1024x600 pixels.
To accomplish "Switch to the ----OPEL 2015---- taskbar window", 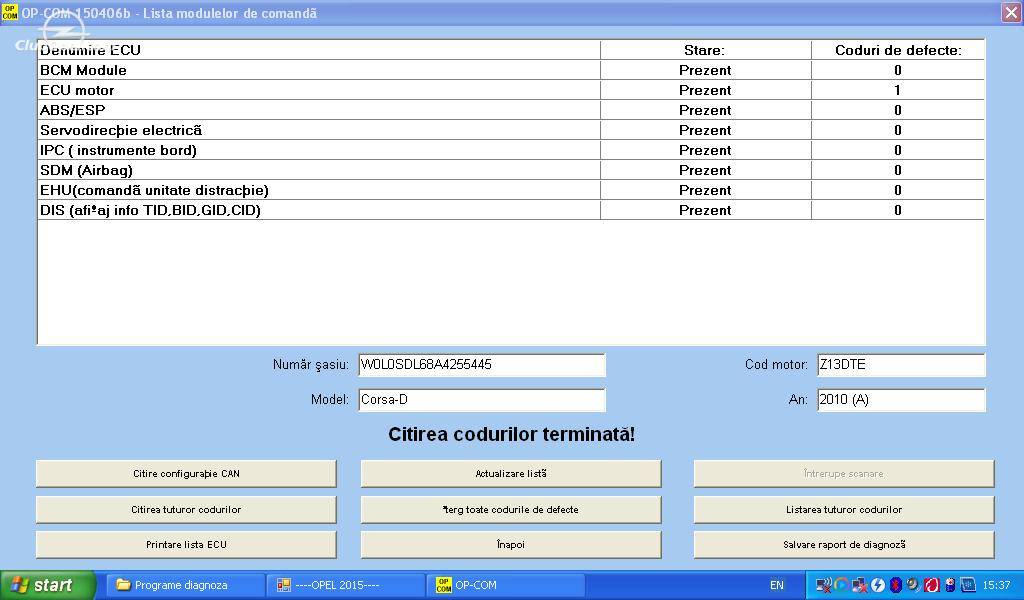I will pos(346,585).
